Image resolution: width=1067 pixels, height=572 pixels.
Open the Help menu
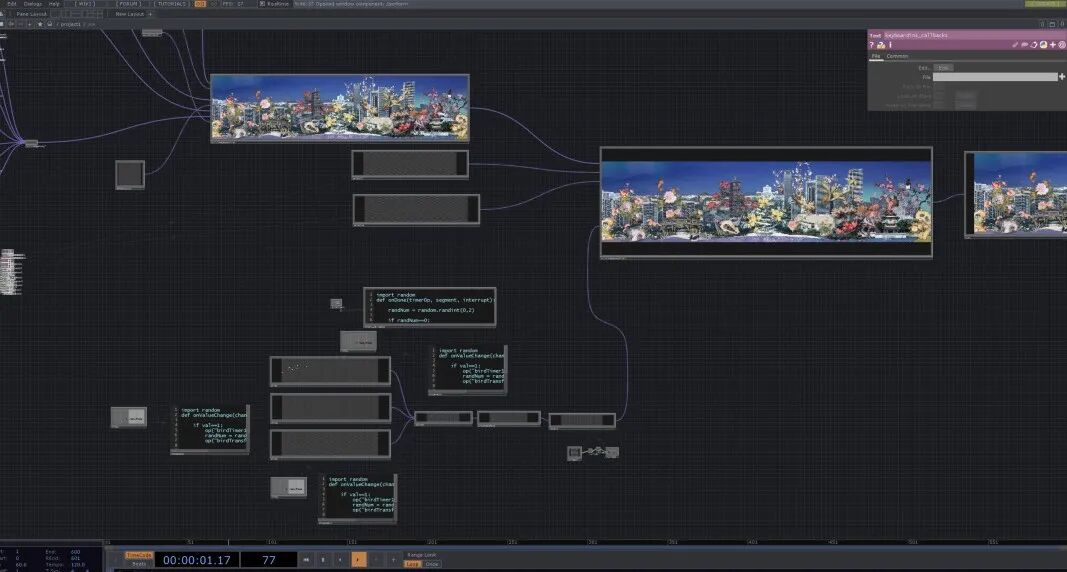click(54, 4)
